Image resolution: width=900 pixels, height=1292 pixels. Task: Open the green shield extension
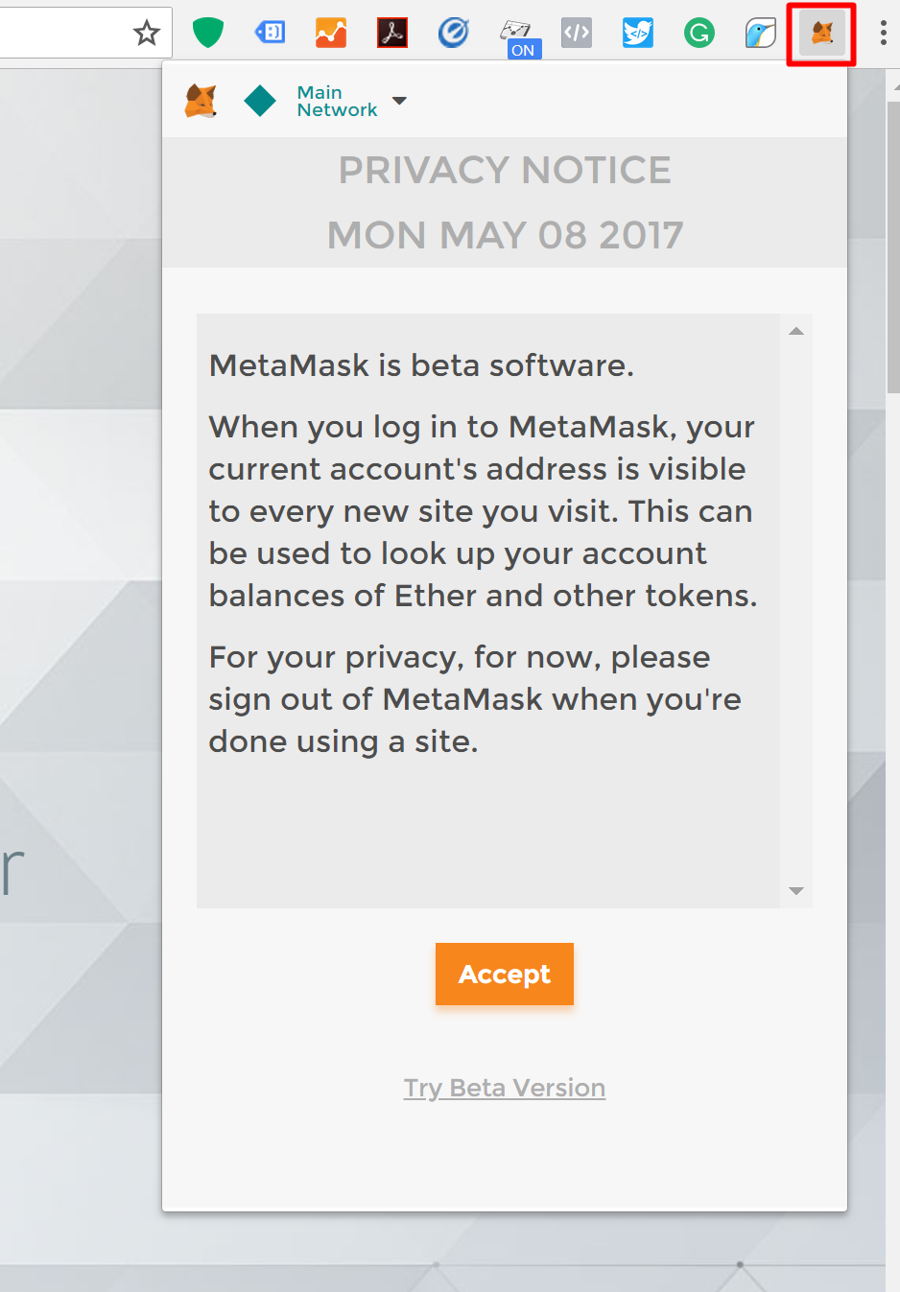(208, 33)
